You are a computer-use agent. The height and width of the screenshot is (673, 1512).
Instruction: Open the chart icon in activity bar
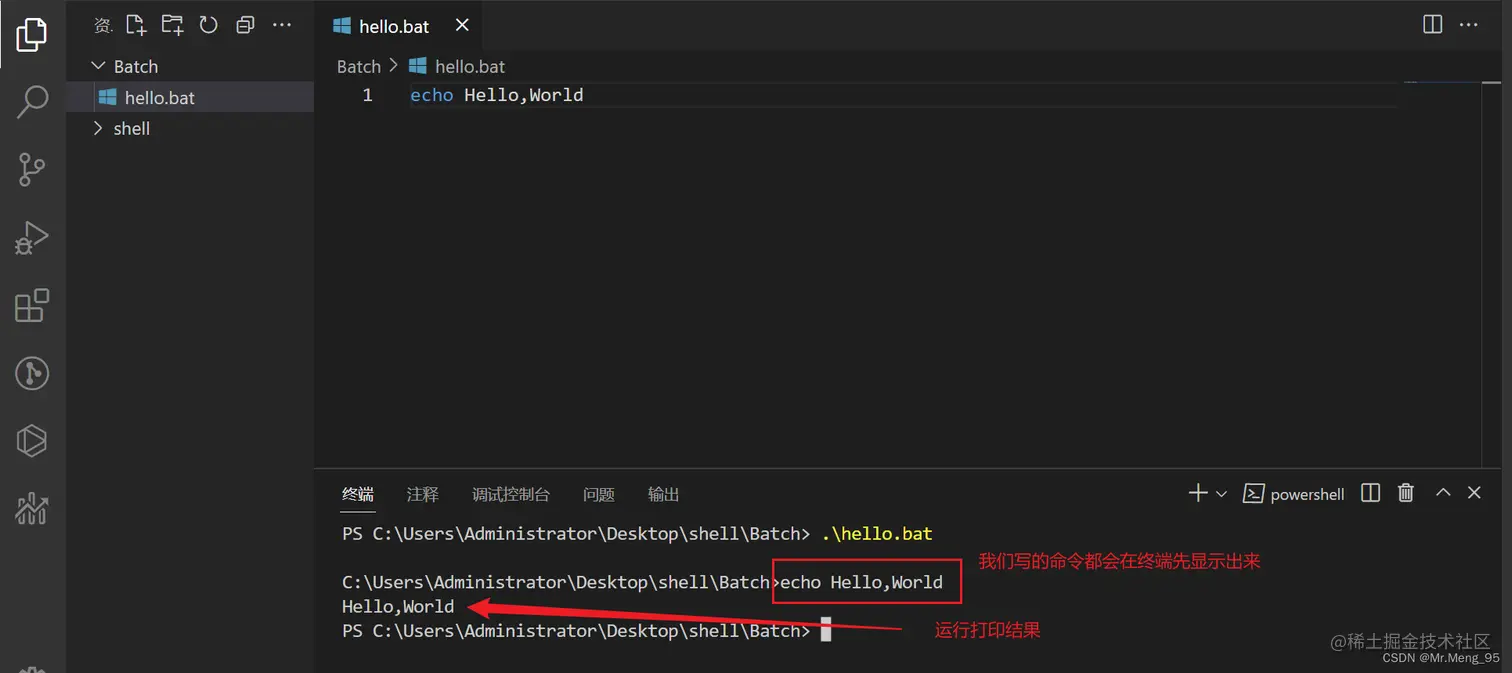(32, 508)
